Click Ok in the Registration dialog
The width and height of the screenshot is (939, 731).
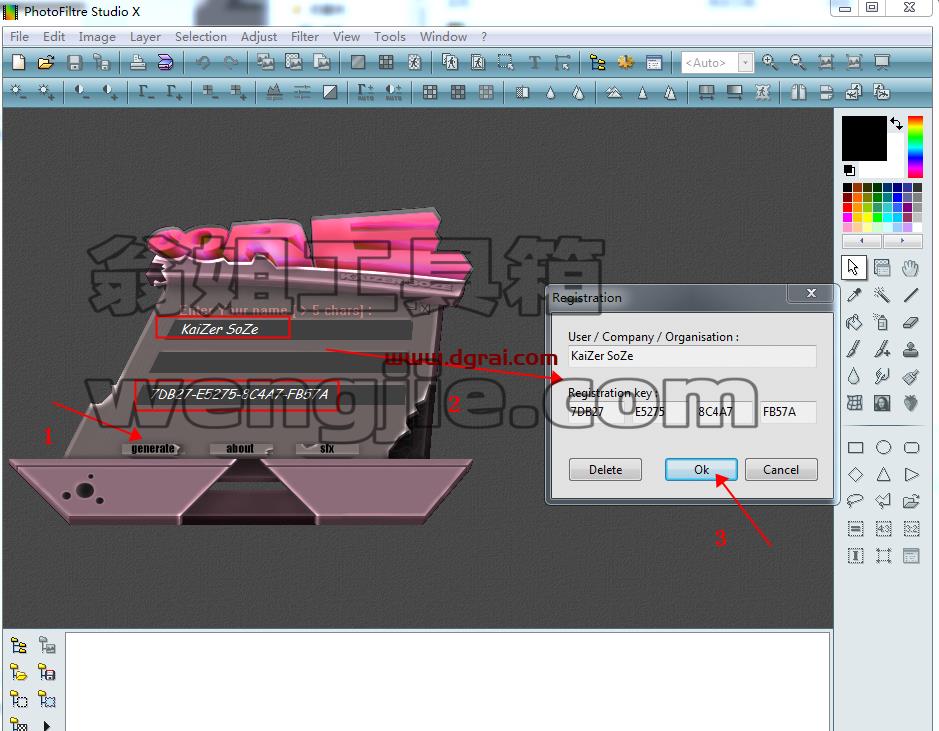[701, 470]
